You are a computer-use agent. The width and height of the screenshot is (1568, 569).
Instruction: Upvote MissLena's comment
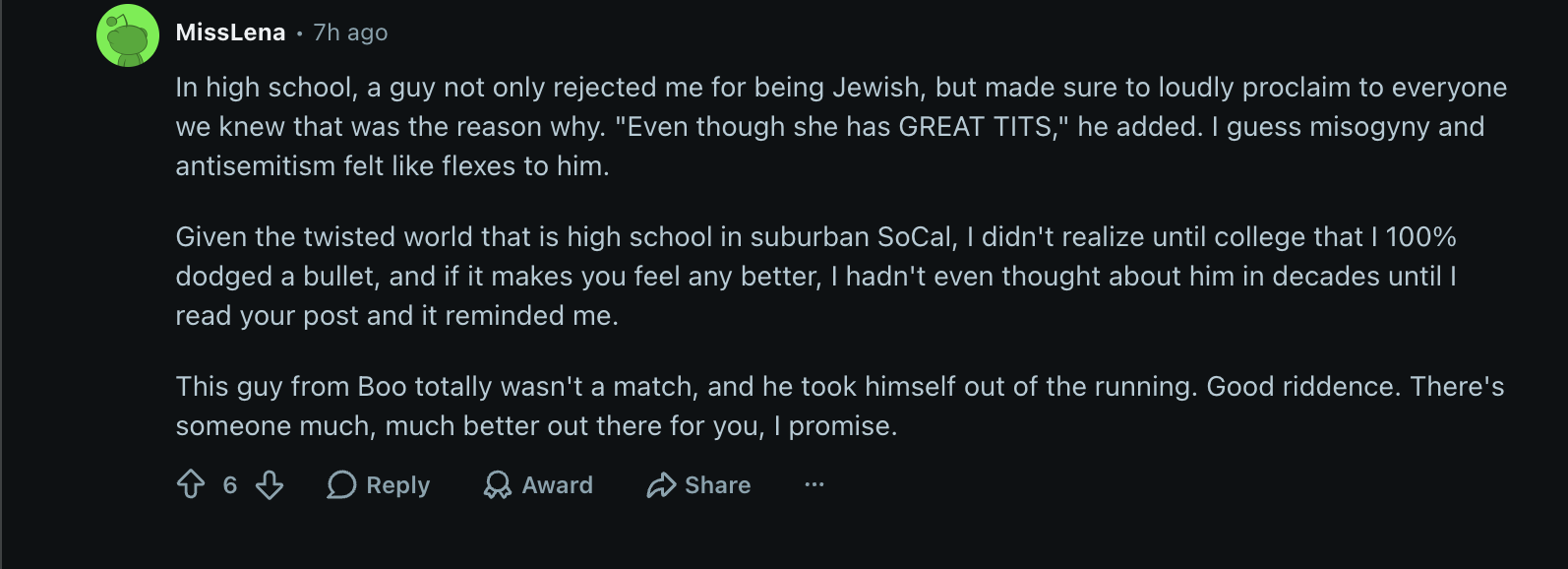click(191, 484)
